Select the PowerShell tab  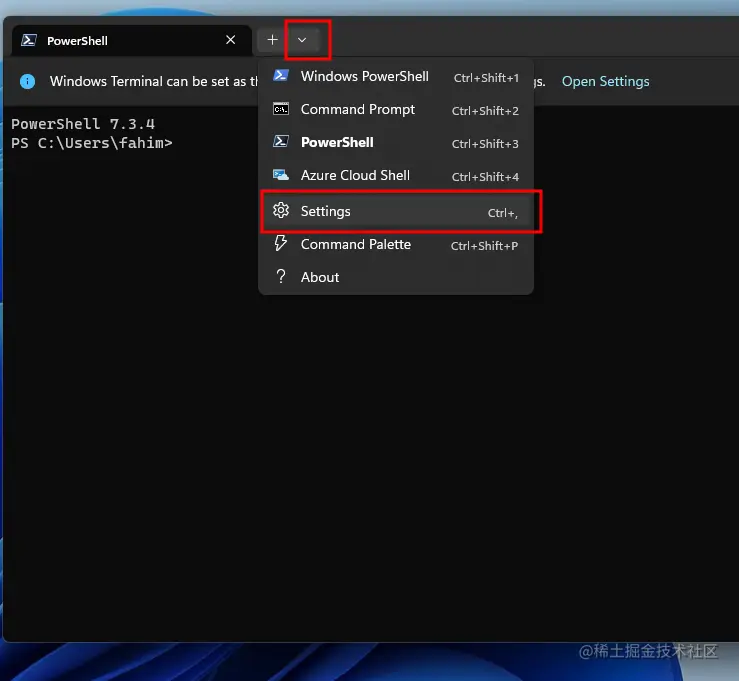[x=131, y=41]
